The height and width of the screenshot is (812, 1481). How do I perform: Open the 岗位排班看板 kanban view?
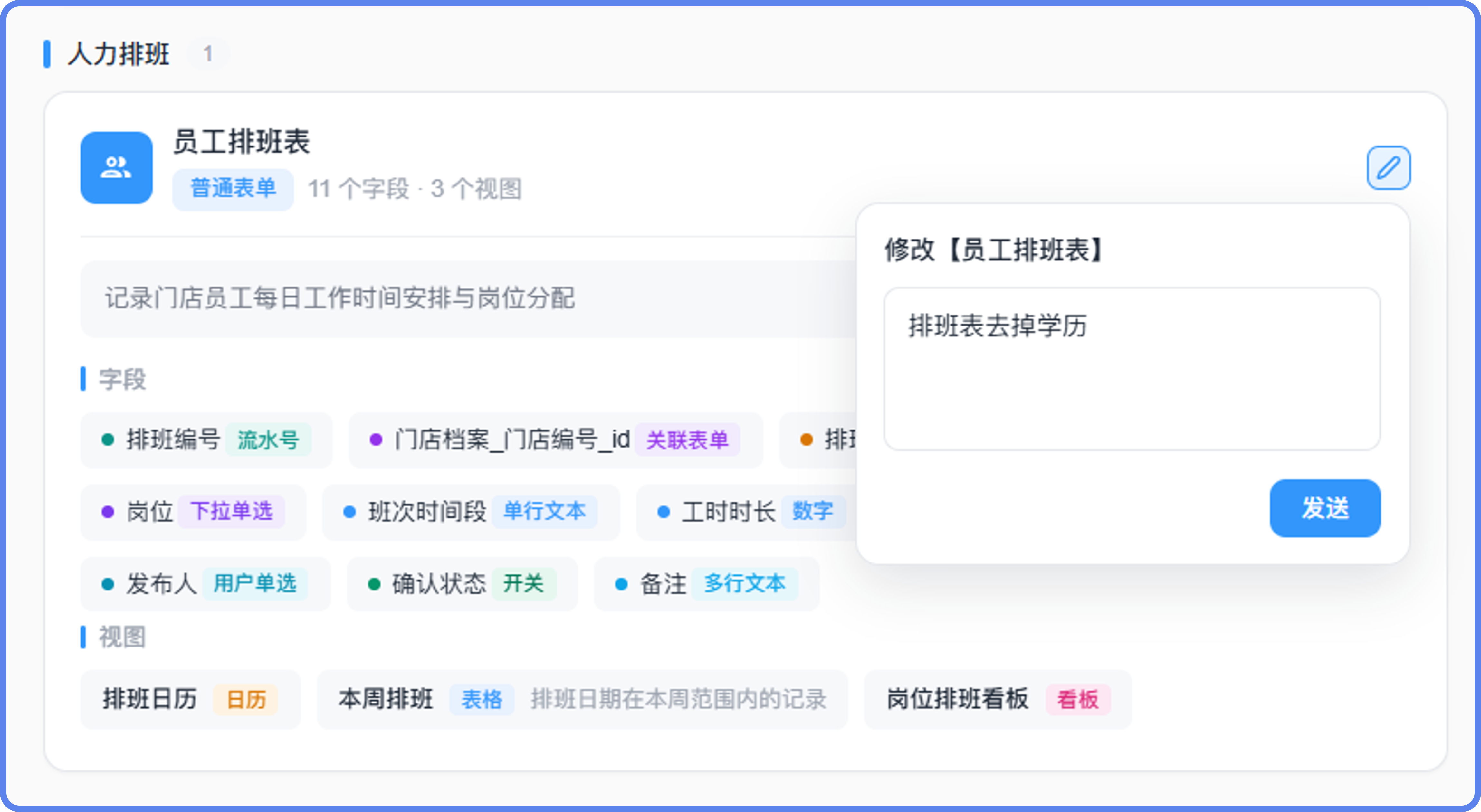click(998, 699)
